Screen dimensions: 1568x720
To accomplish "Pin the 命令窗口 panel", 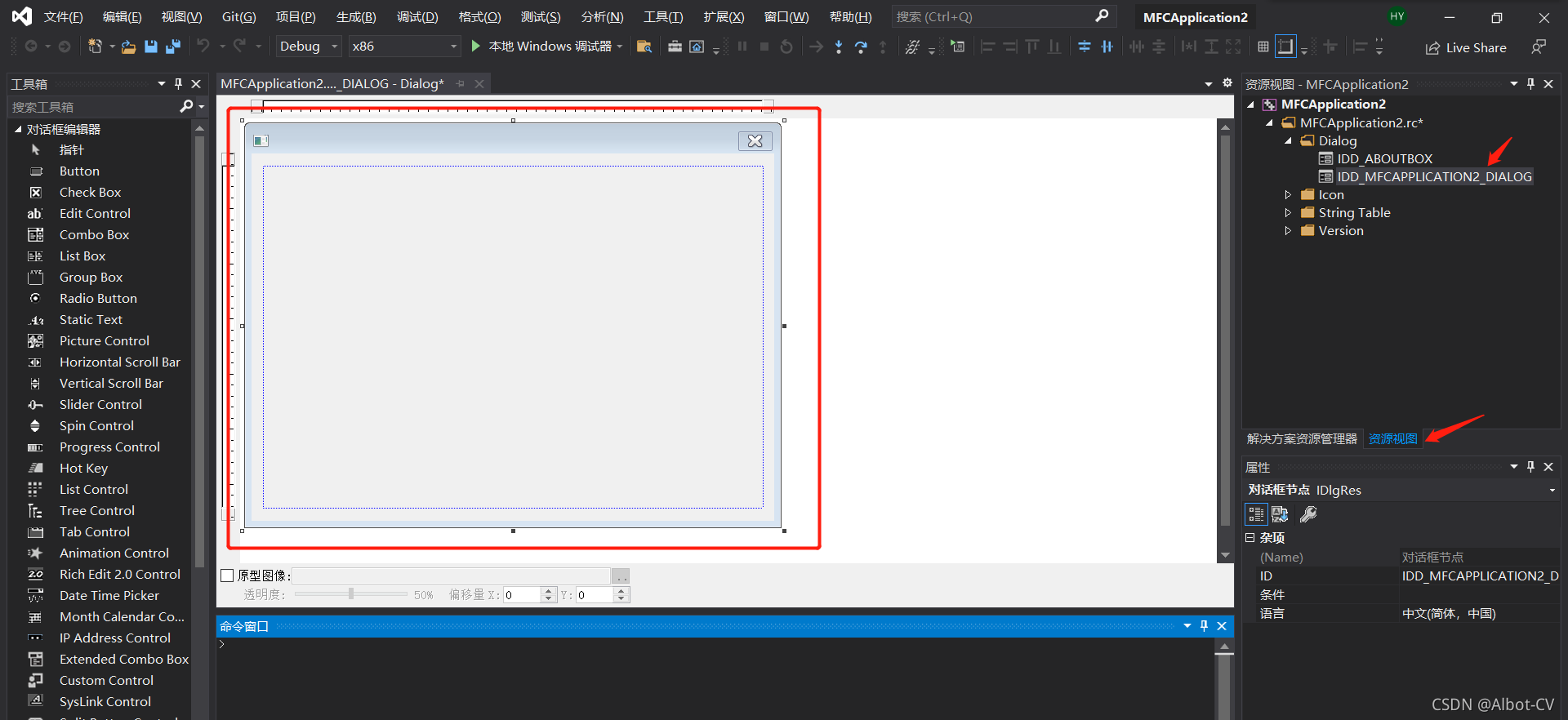I will (x=1204, y=625).
